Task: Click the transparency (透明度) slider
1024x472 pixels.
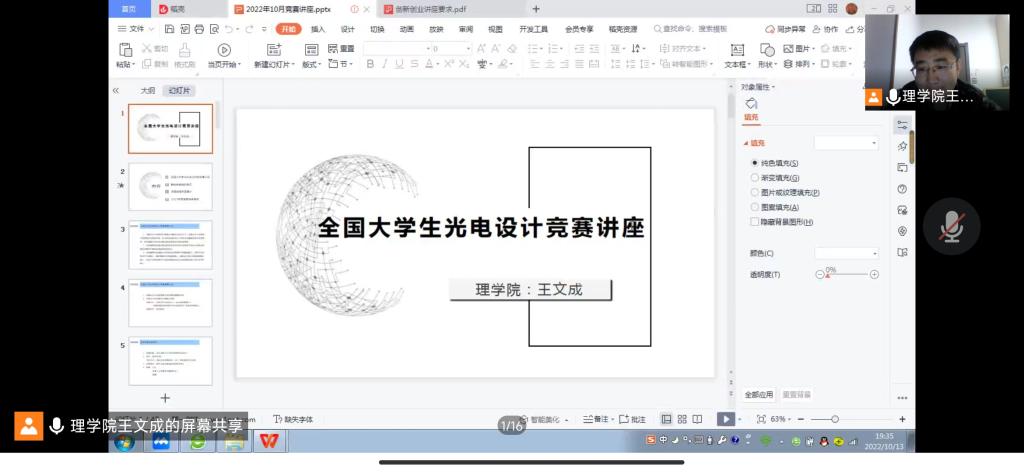Action: [x=848, y=274]
